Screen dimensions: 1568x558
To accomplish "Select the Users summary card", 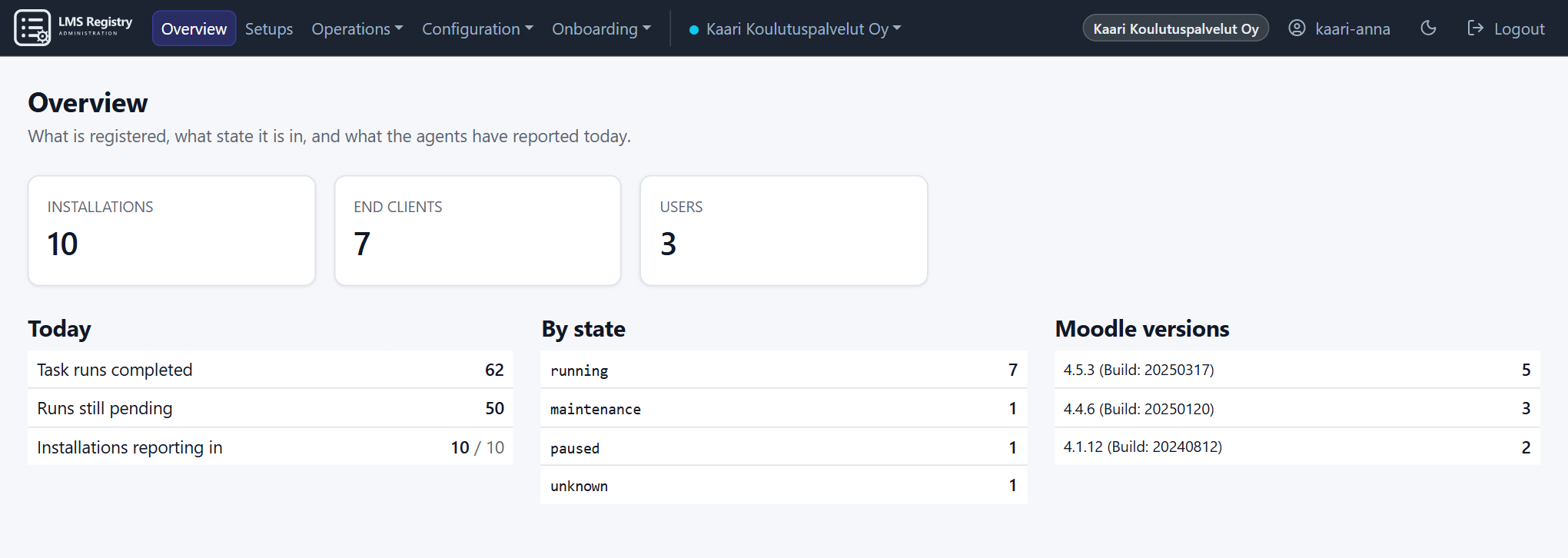I will [784, 231].
